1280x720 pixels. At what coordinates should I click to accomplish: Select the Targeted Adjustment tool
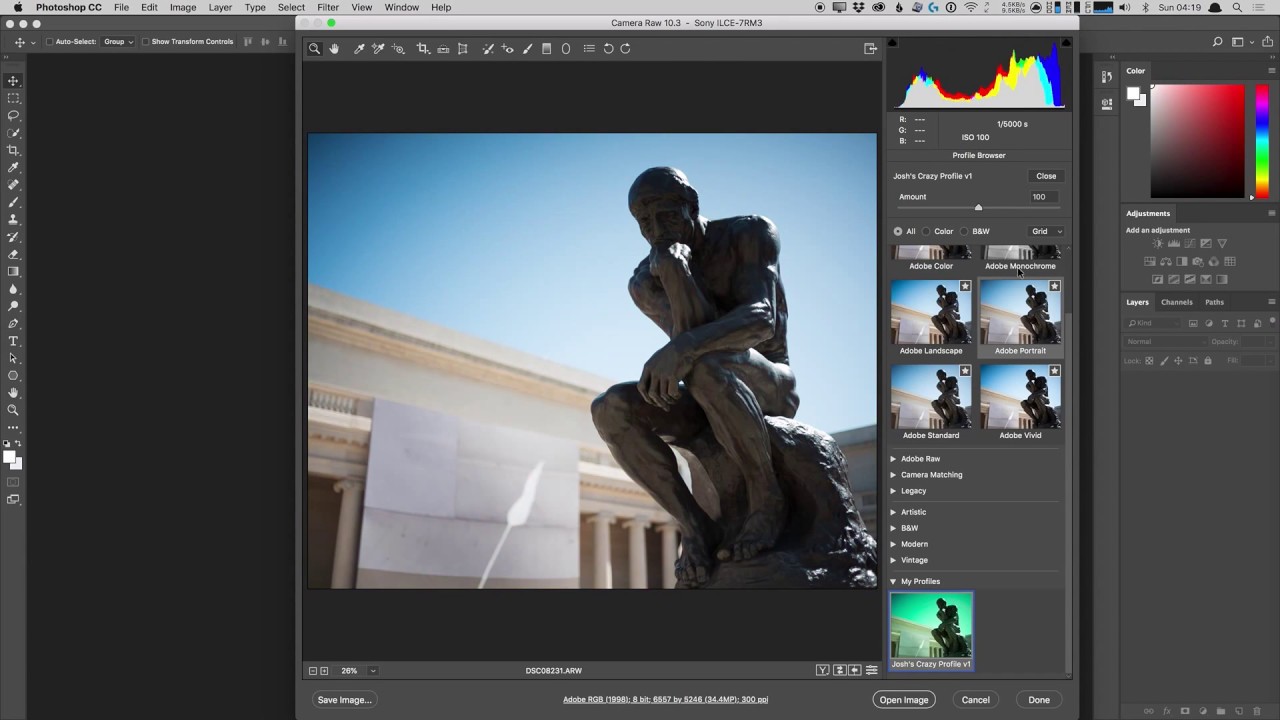(398, 48)
